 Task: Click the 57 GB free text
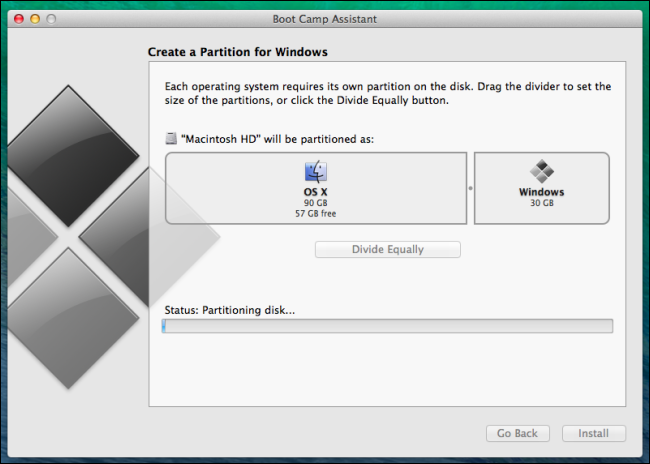[x=316, y=212]
